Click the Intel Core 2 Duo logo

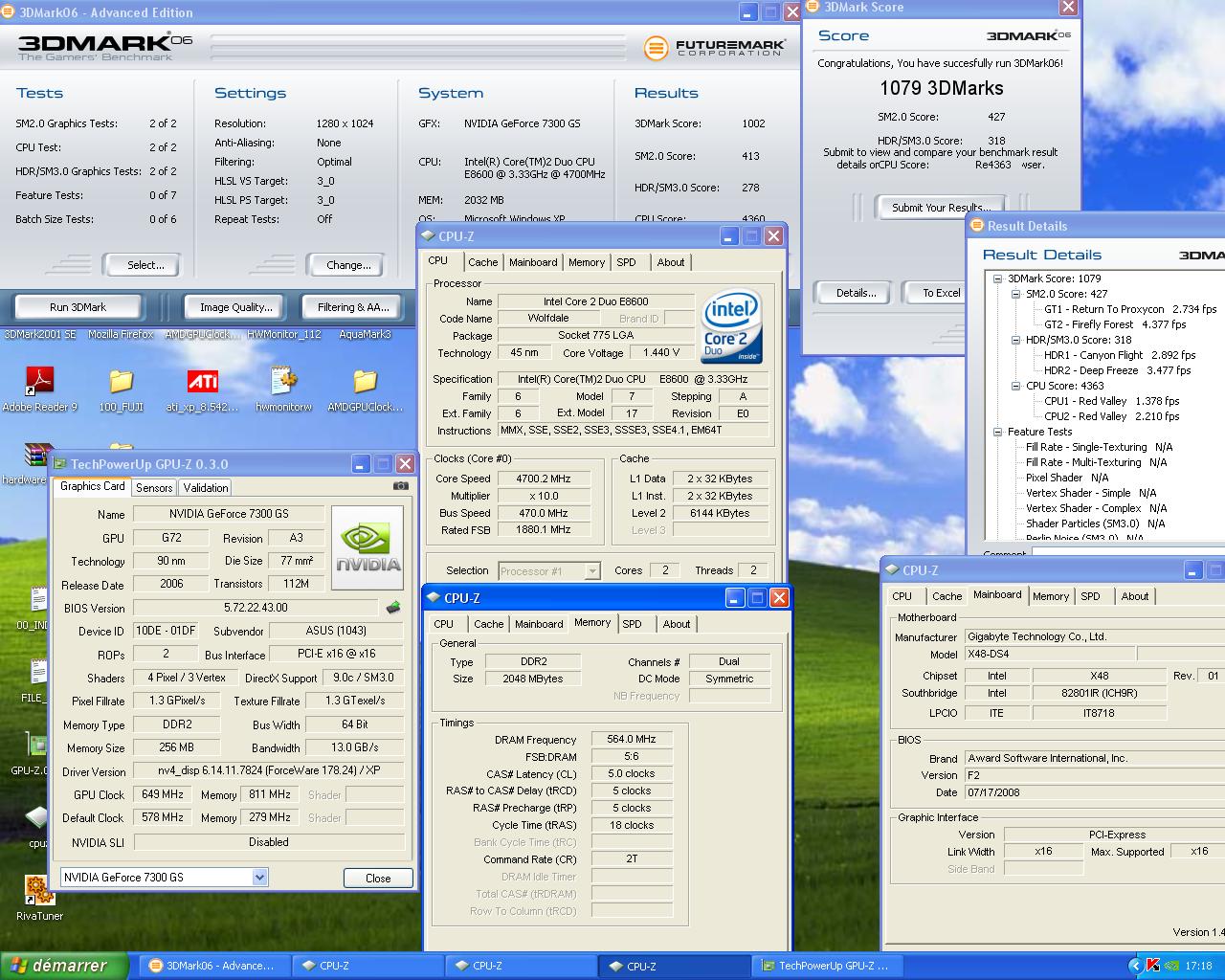point(732,325)
